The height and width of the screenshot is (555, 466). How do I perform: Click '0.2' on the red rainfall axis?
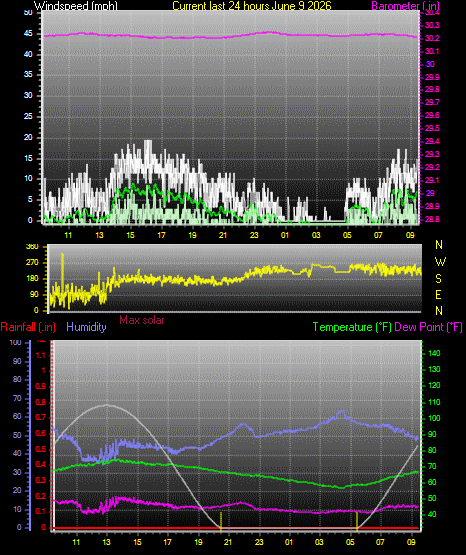41,496
